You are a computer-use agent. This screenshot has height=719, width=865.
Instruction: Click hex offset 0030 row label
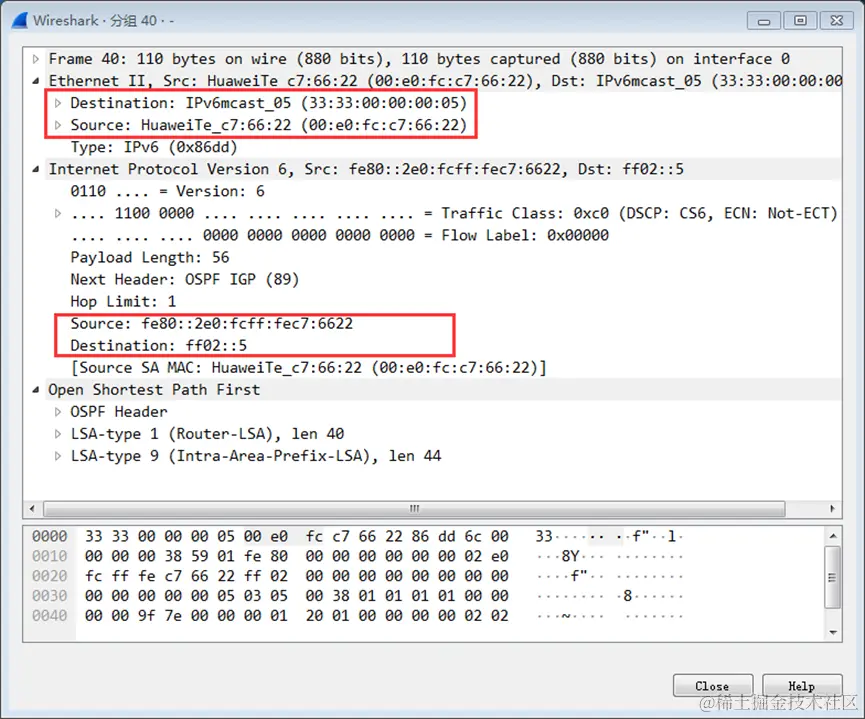[x=50, y=596]
